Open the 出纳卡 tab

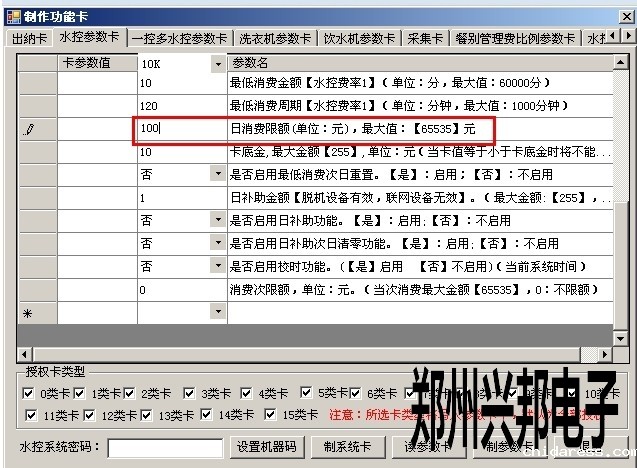point(29,38)
